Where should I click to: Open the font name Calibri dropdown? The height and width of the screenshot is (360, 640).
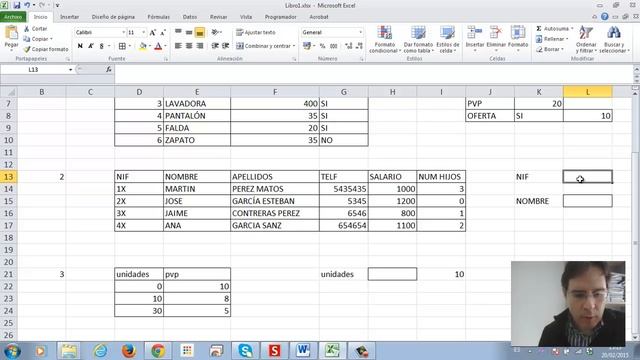click(x=123, y=32)
